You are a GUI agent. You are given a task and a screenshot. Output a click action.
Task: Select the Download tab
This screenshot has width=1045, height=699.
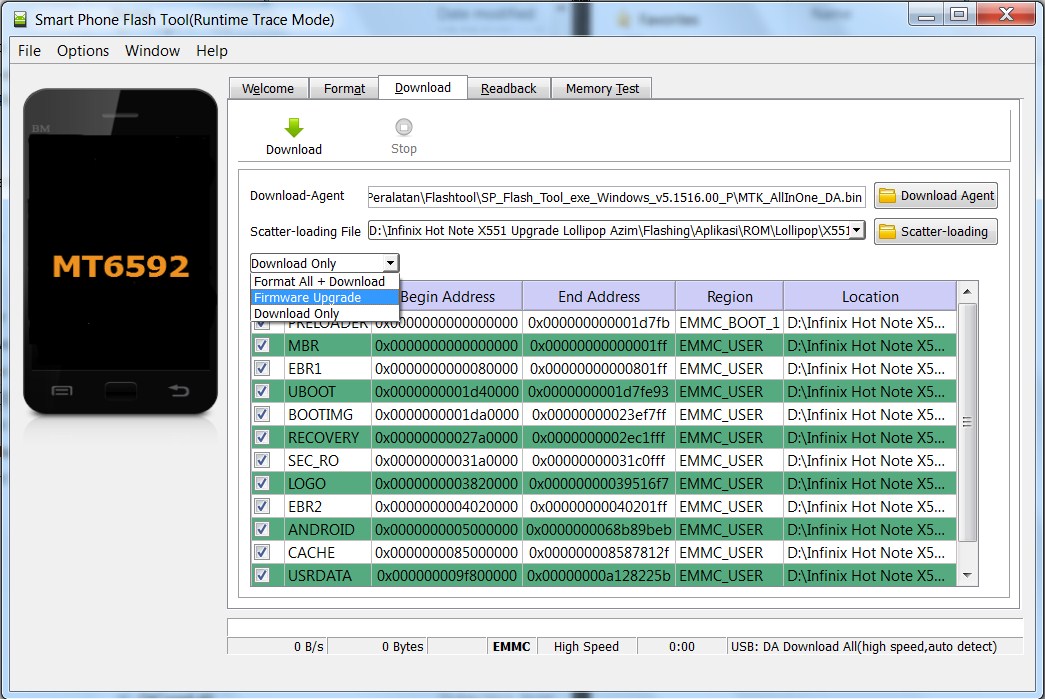coord(423,87)
